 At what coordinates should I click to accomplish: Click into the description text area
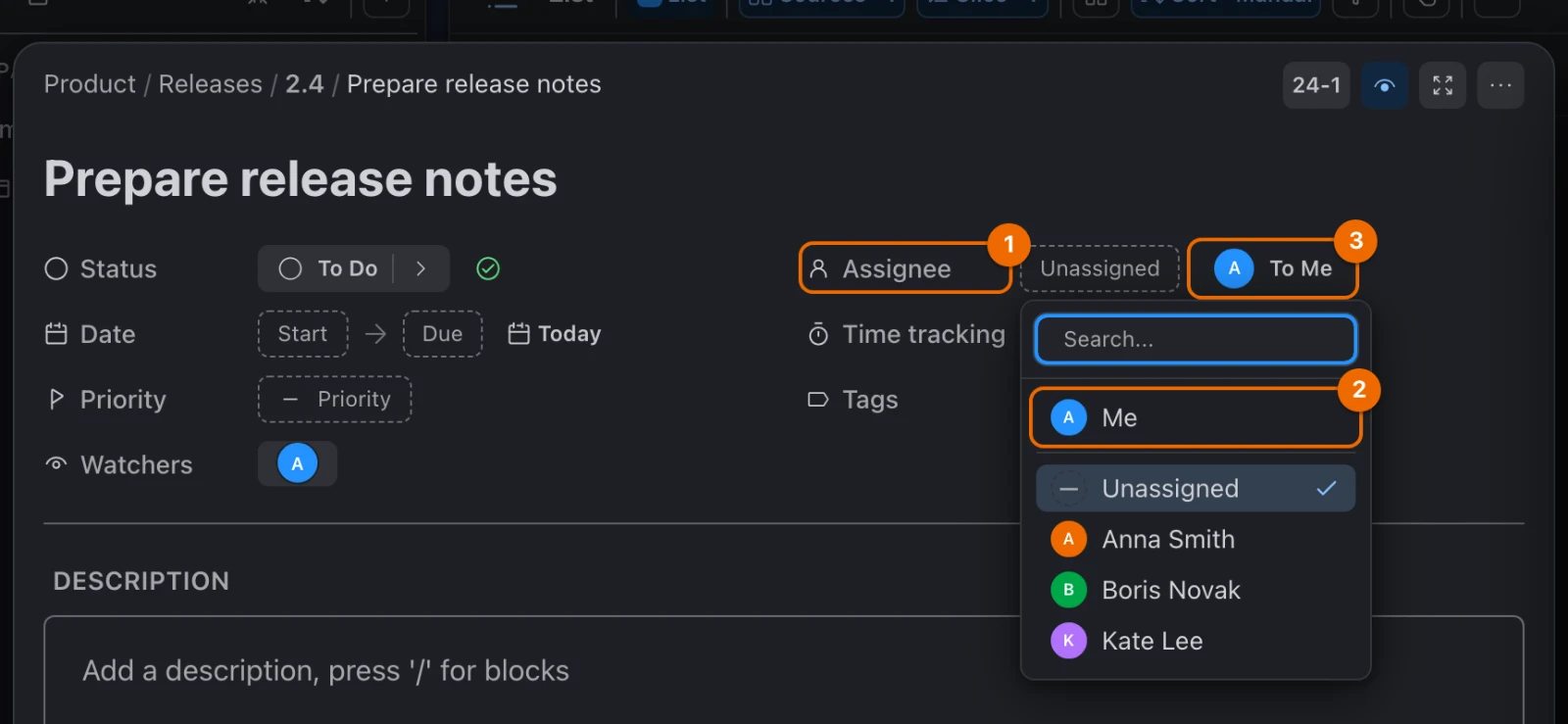784,670
